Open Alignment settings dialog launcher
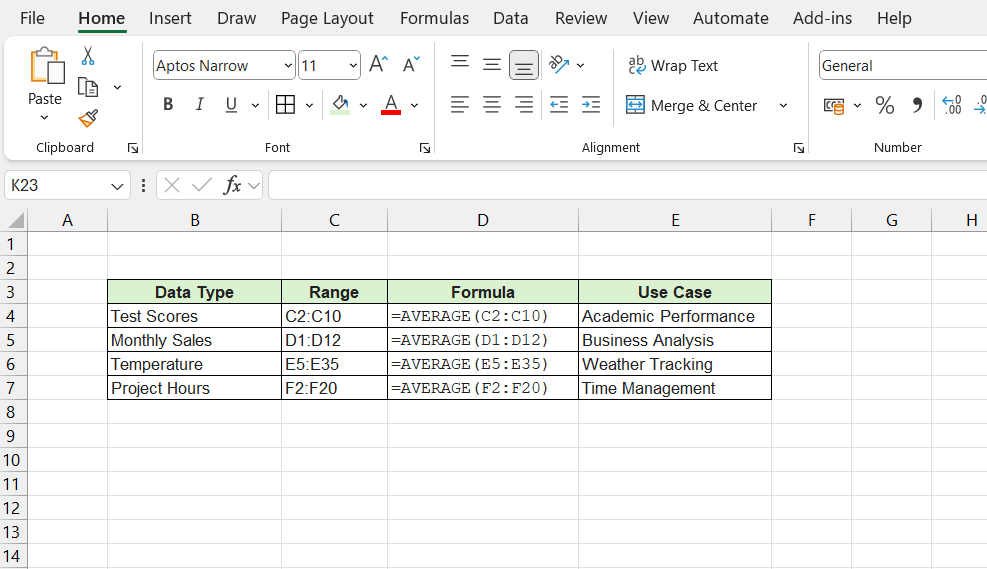The width and height of the screenshot is (987, 569). coord(799,148)
